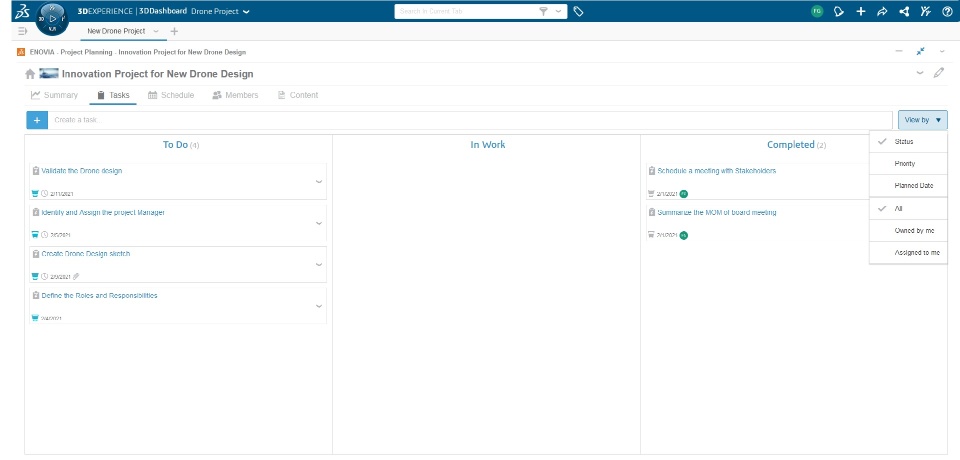Viewport: 960px width, 460px height.
Task: Open the Schedule tab
Action: point(171,95)
